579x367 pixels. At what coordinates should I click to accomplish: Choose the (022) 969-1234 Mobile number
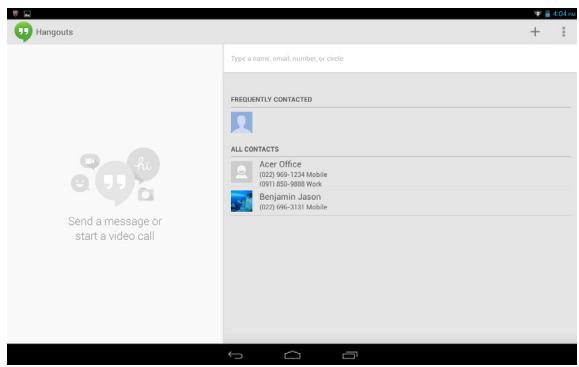point(293,175)
